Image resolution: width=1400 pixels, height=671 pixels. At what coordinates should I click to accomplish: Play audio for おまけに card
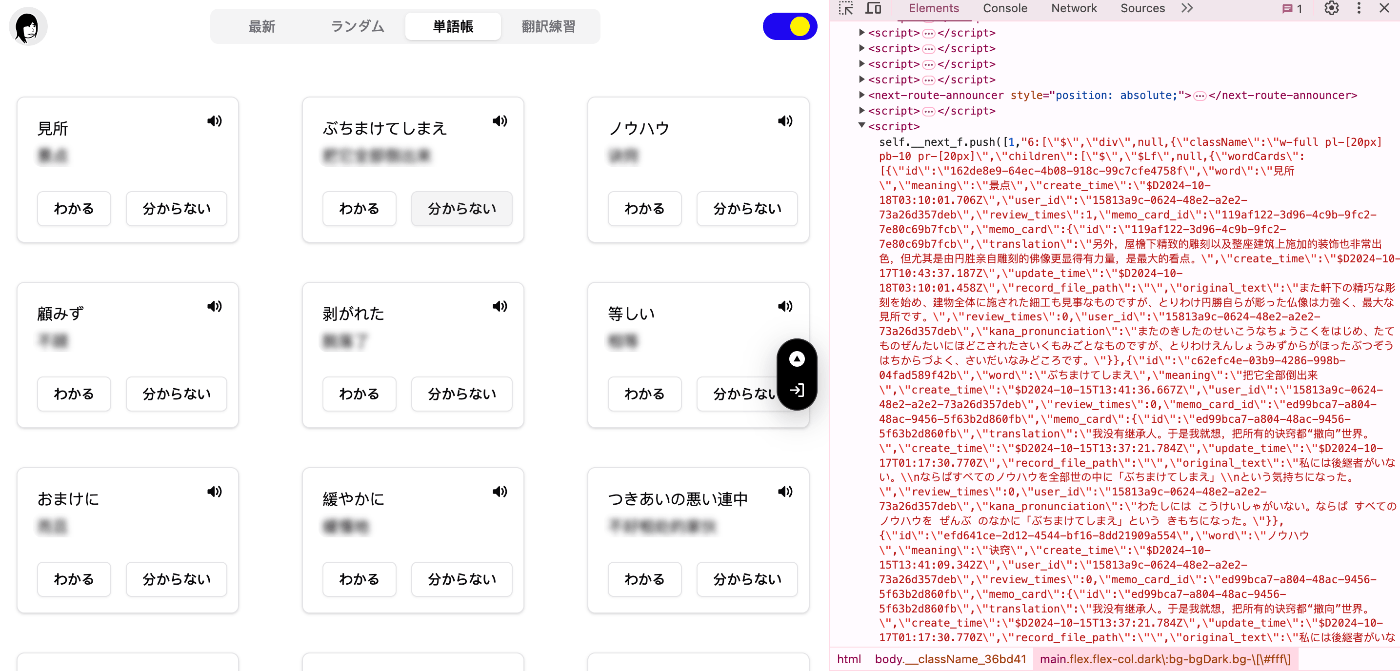pyautogui.click(x=214, y=491)
